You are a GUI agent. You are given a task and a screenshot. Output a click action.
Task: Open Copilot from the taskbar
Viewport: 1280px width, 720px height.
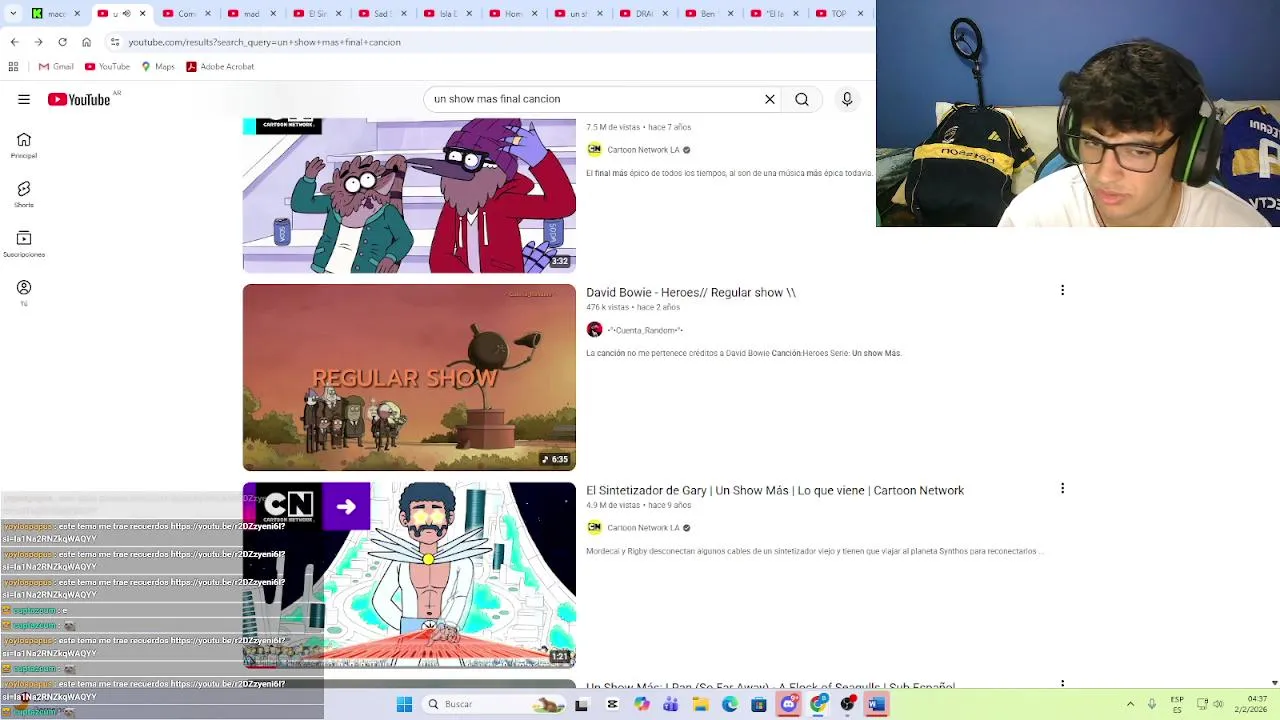[x=641, y=704]
